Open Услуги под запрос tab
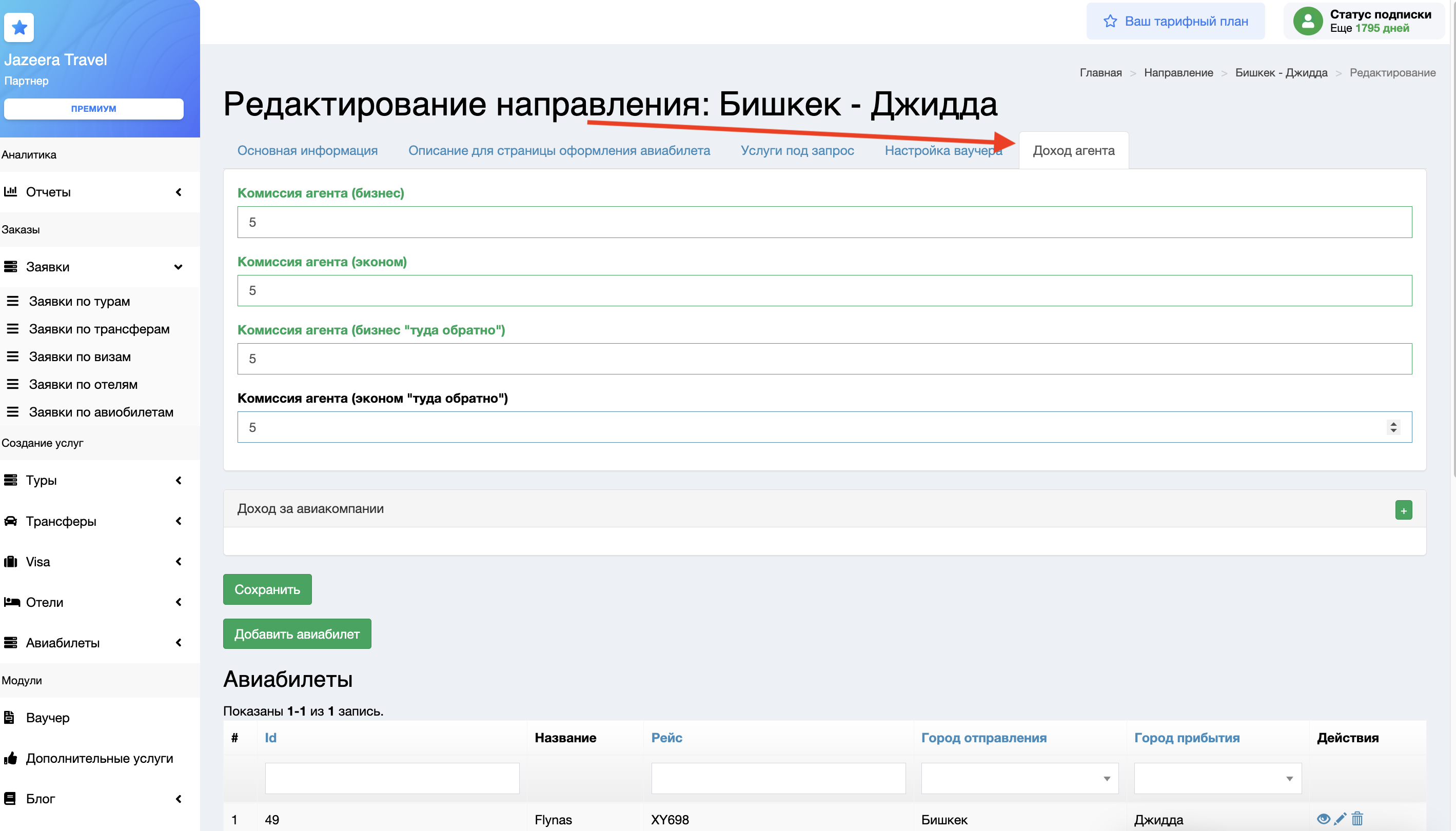1456x831 pixels. click(797, 151)
